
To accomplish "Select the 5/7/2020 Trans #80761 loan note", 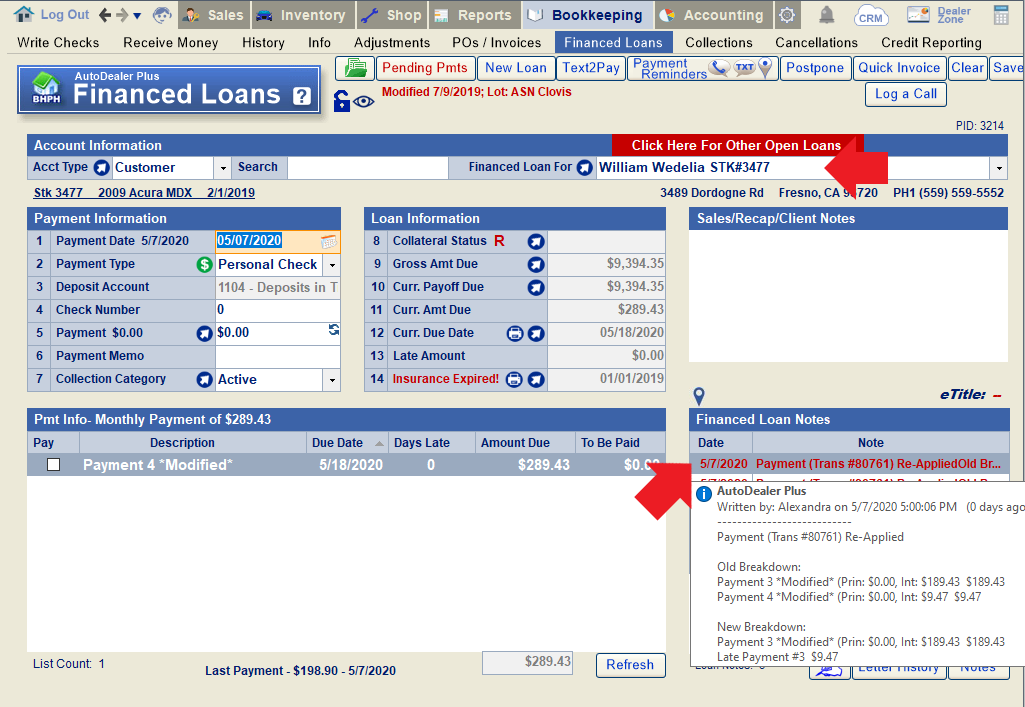I will (x=849, y=464).
